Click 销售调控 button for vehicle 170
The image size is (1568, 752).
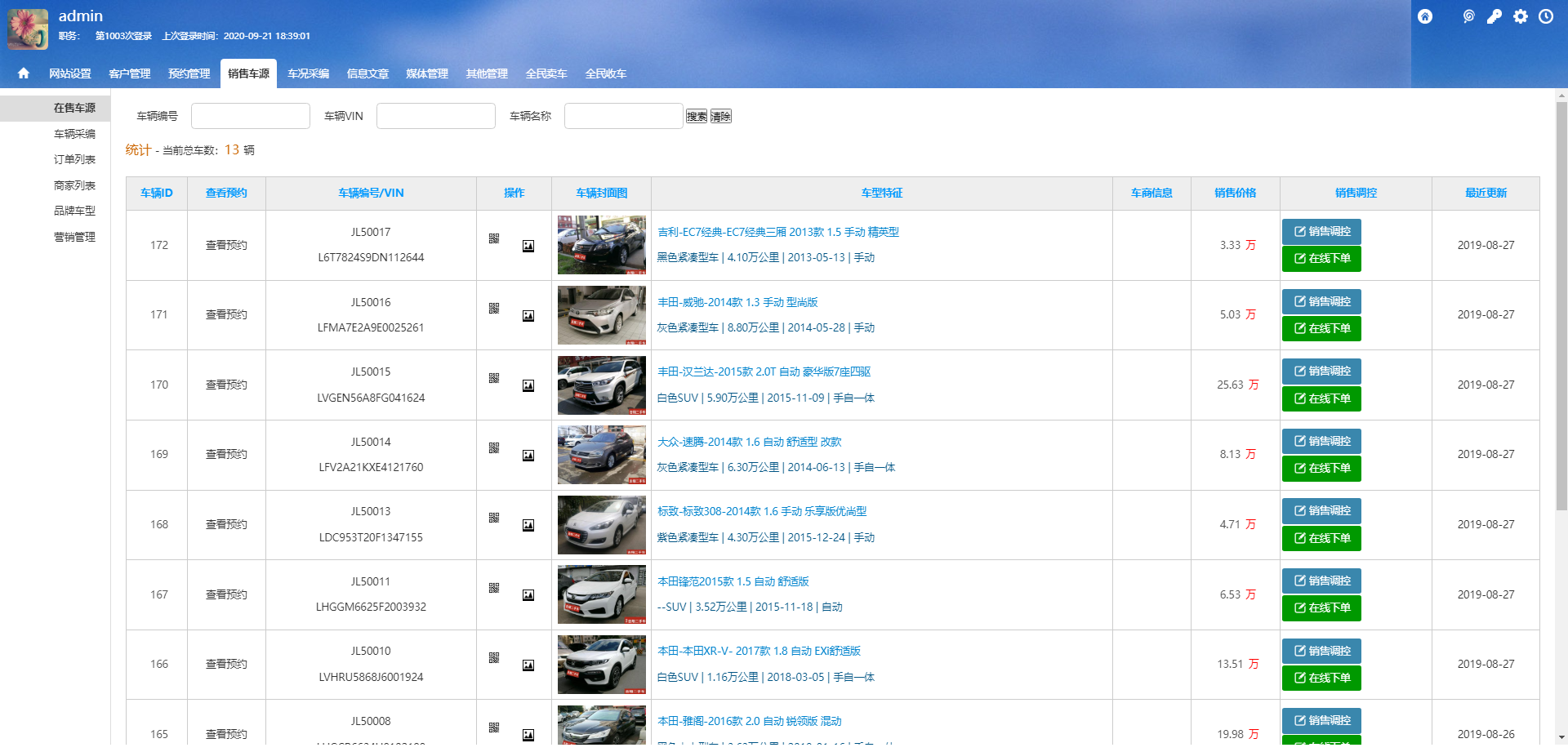coord(1321,372)
